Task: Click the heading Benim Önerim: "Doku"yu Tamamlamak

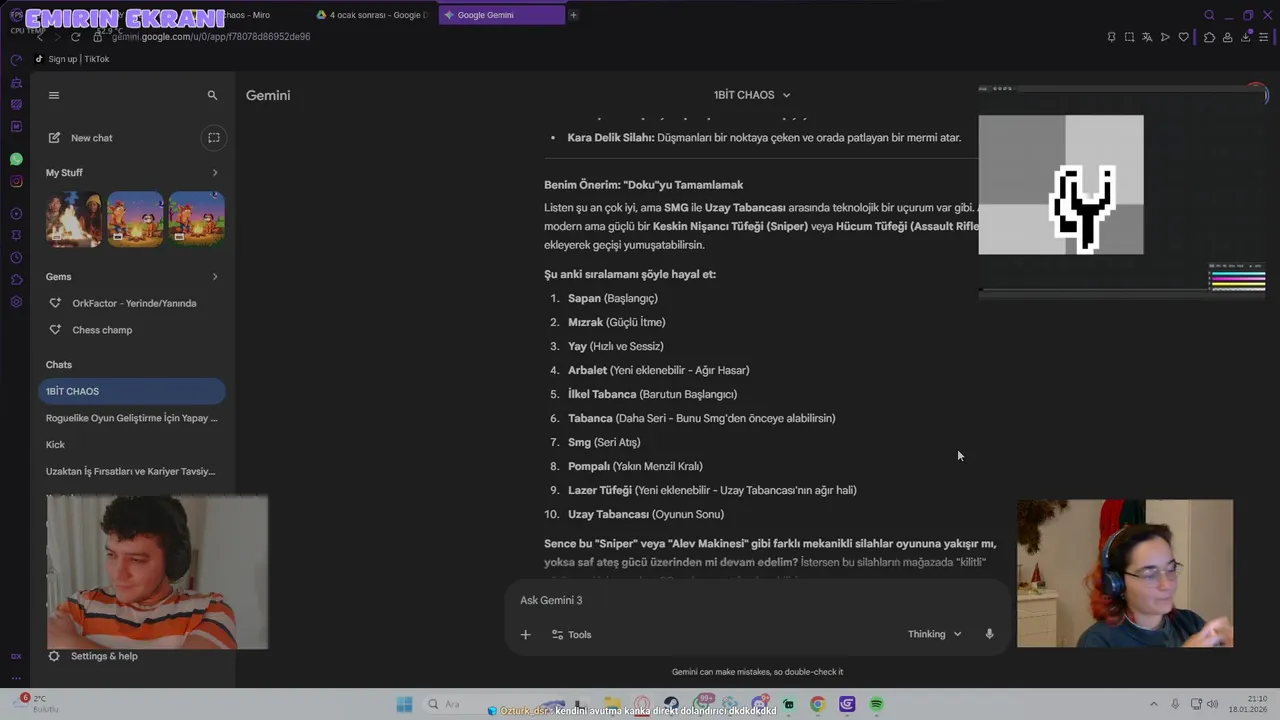Action: 643,185
